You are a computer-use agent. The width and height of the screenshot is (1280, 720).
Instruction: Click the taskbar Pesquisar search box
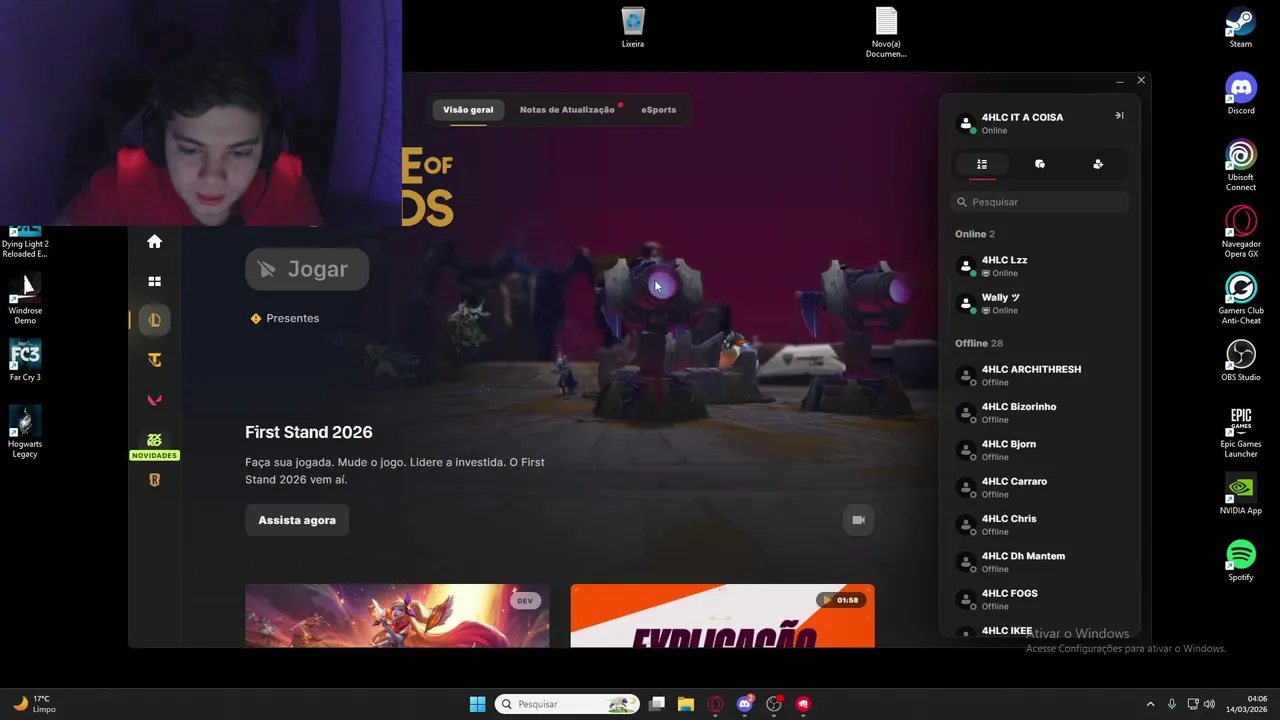[567, 704]
